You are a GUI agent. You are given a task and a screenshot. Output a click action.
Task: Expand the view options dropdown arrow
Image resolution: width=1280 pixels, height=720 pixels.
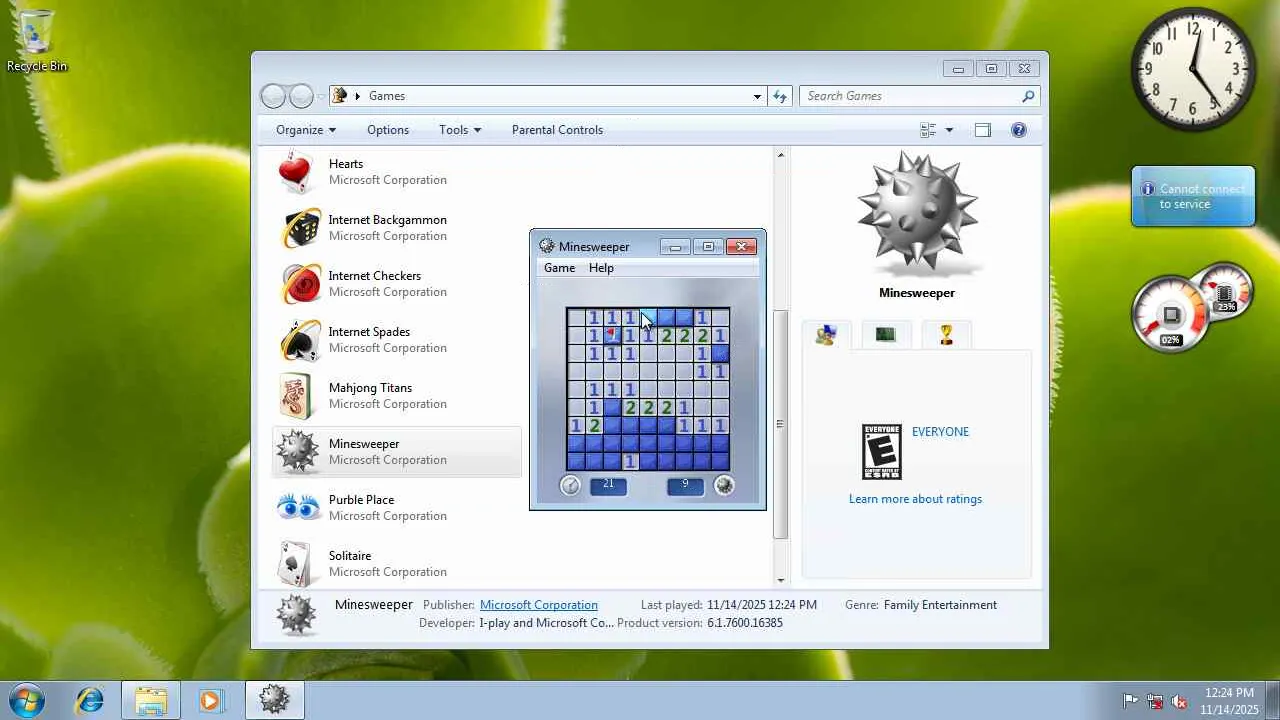click(x=949, y=130)
